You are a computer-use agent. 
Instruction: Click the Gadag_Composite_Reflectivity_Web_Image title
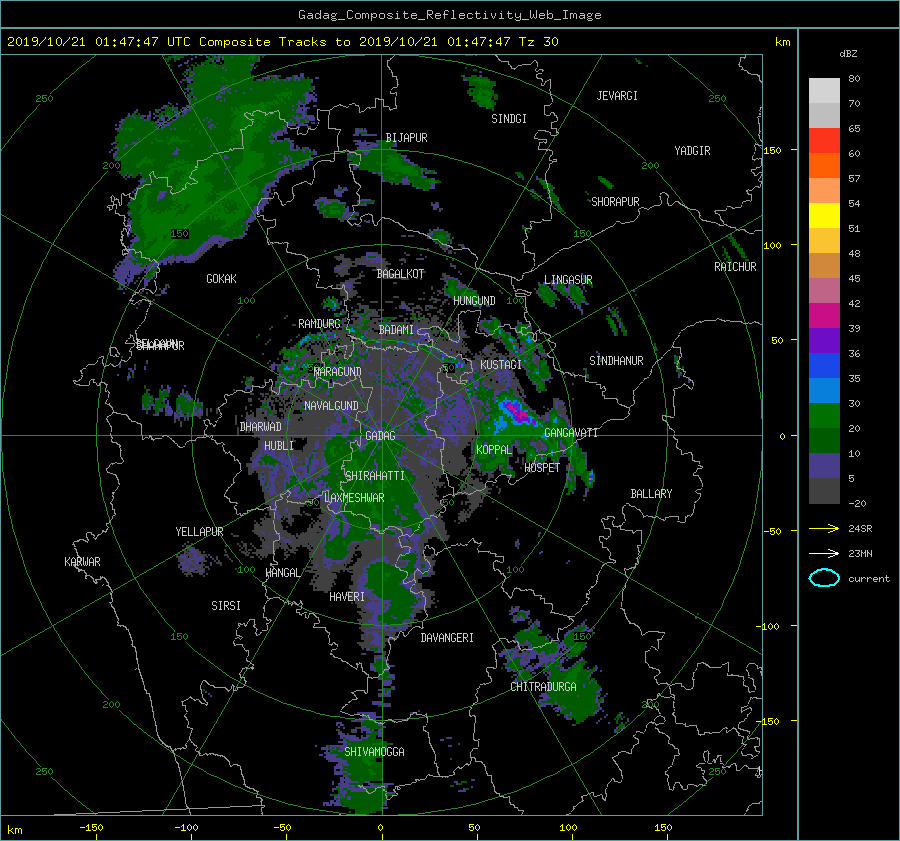tap(449, 15)
